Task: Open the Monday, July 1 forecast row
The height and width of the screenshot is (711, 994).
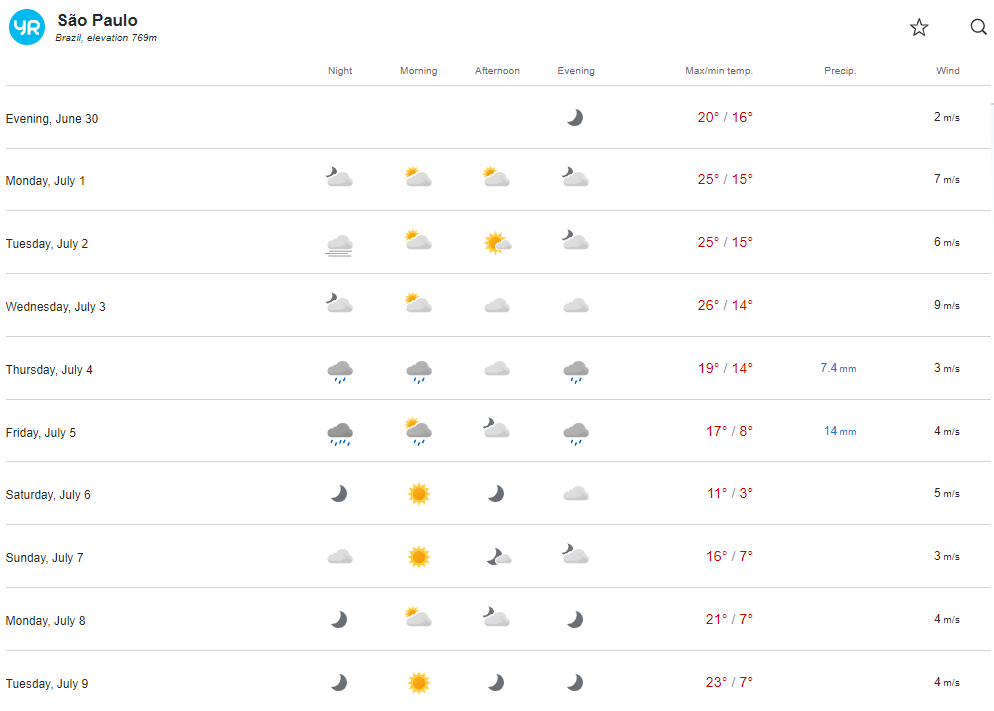Action: pos(498,180)
